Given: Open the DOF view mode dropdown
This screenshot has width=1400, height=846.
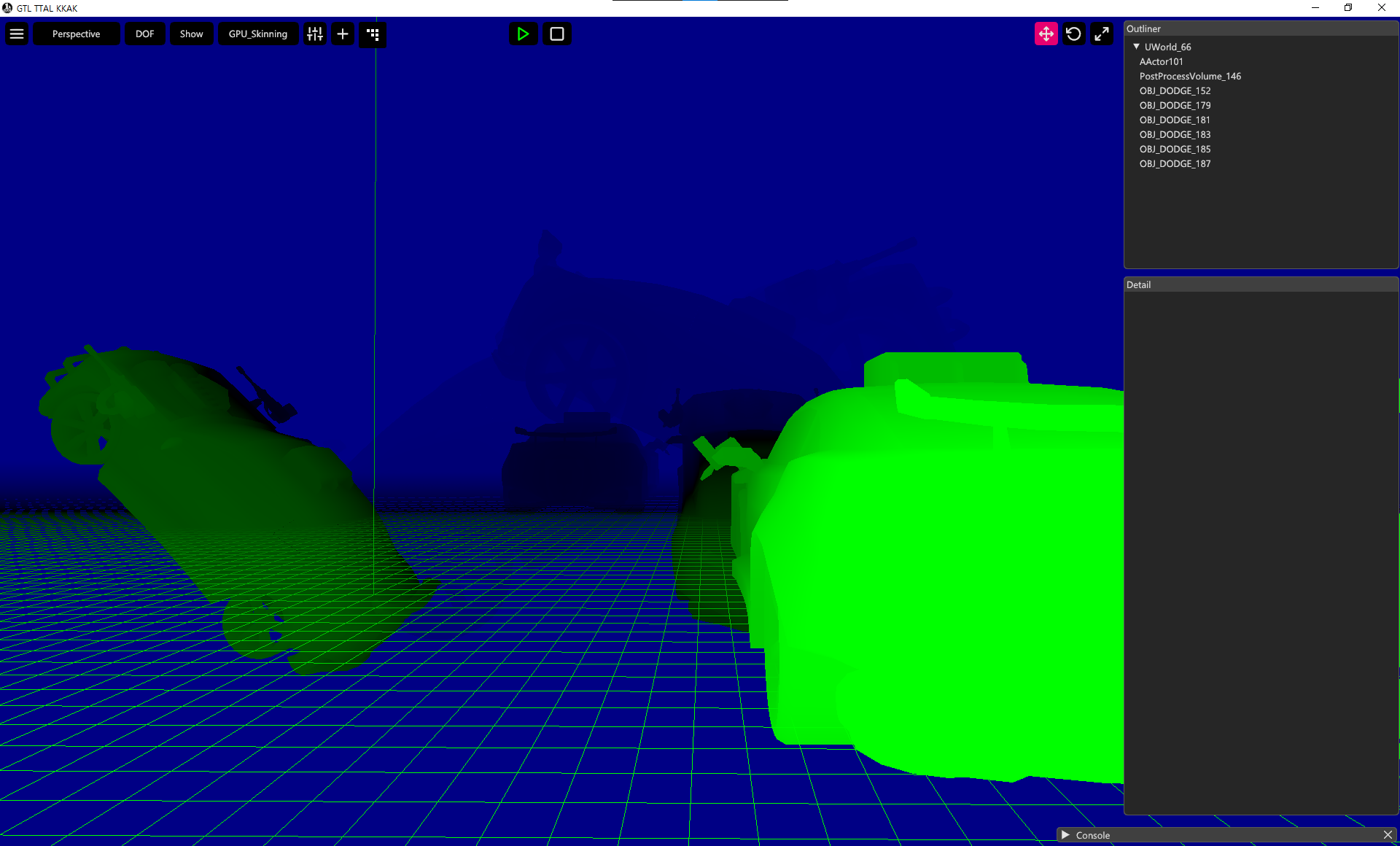Looking at the screenshot, I should pos(144,34).
